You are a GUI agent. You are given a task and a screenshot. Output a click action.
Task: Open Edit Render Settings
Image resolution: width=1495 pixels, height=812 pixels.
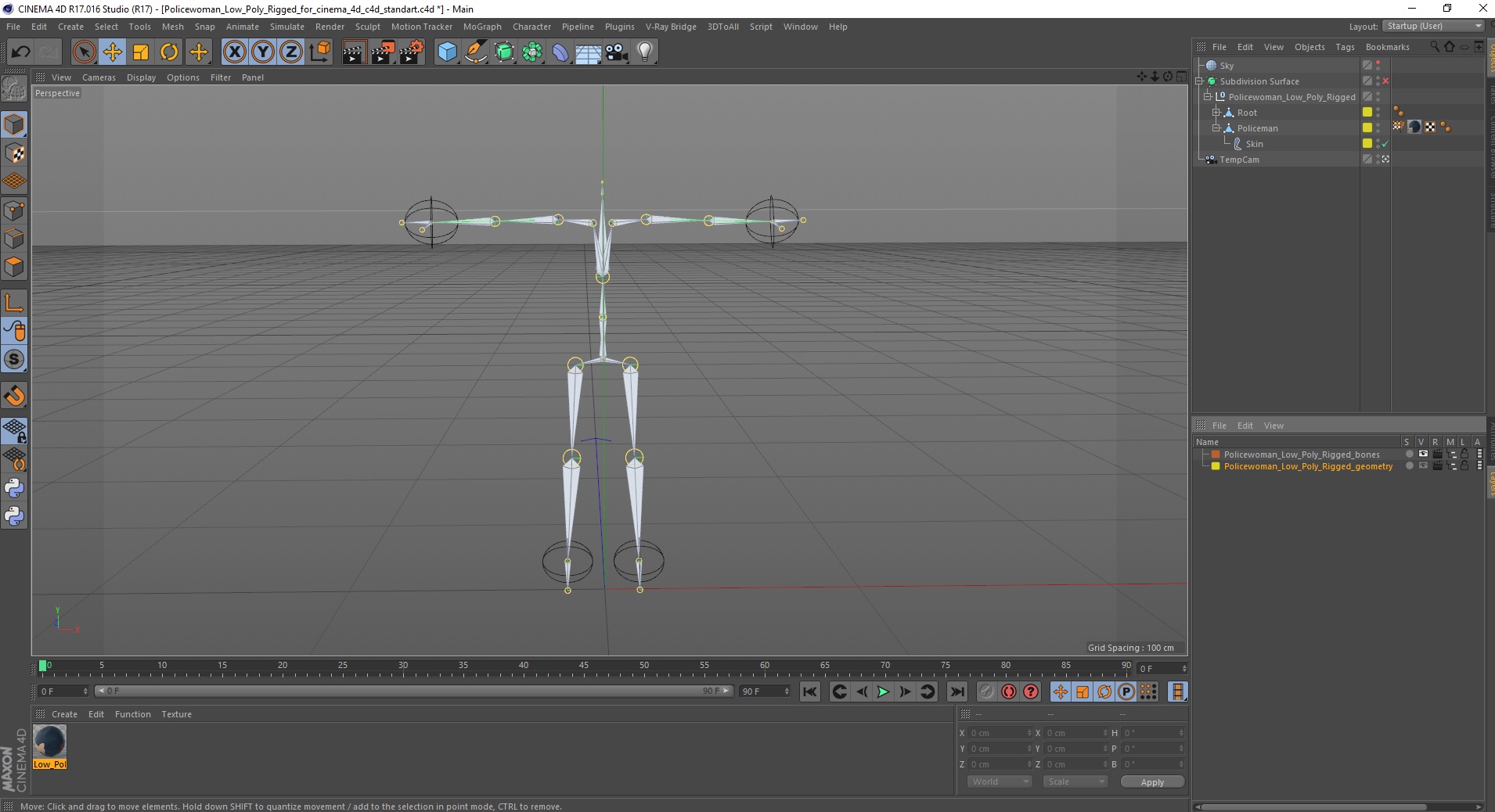[412, 52]
